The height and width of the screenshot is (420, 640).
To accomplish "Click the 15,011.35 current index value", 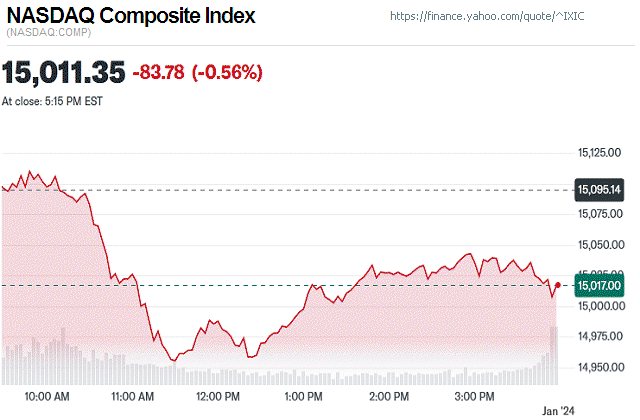I will pyautogui.click(x=64, y=72).
